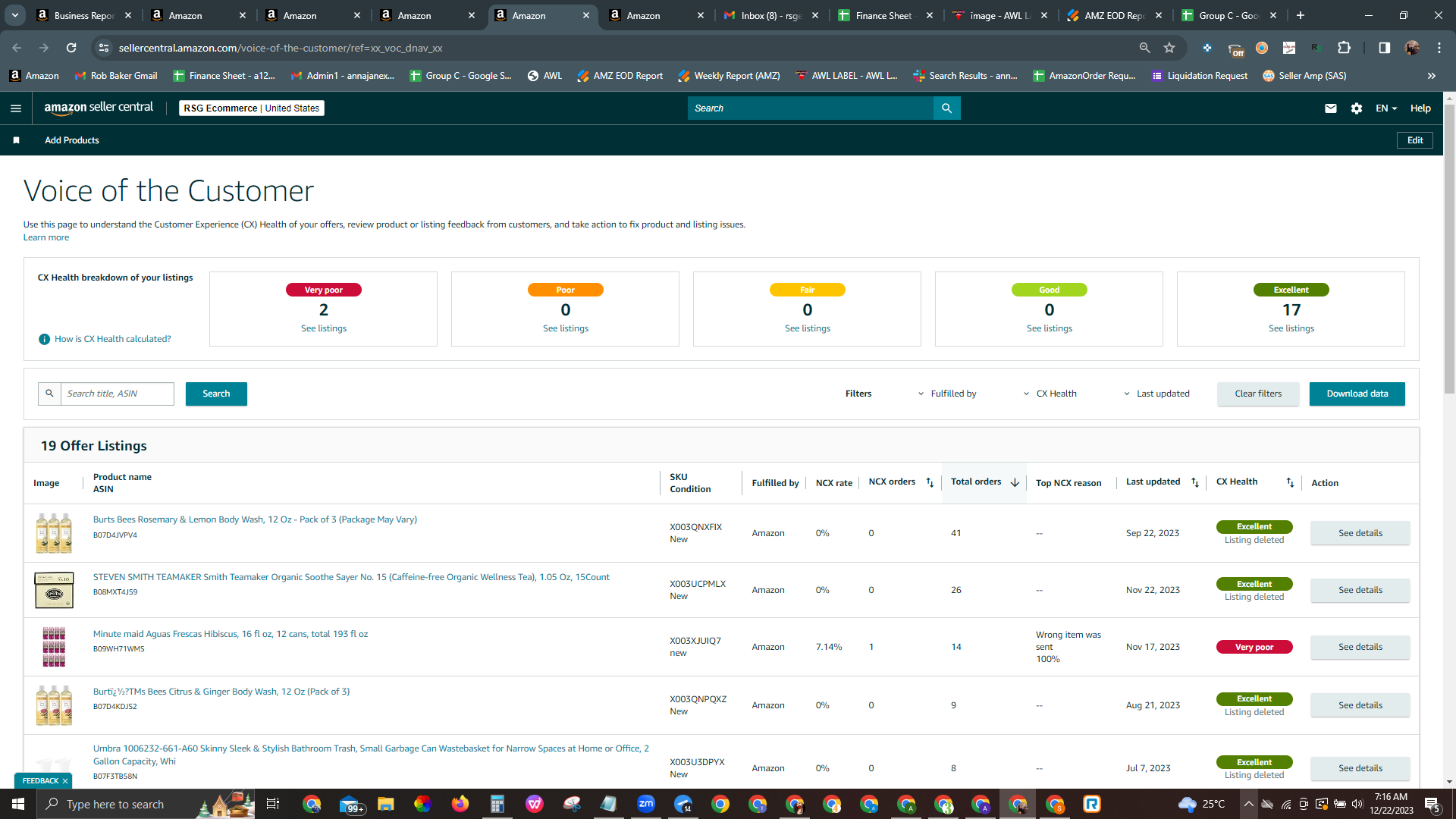Open the browser zoom magnifier icon
Screen dimensions: 1456x819
click(1144, 48)
